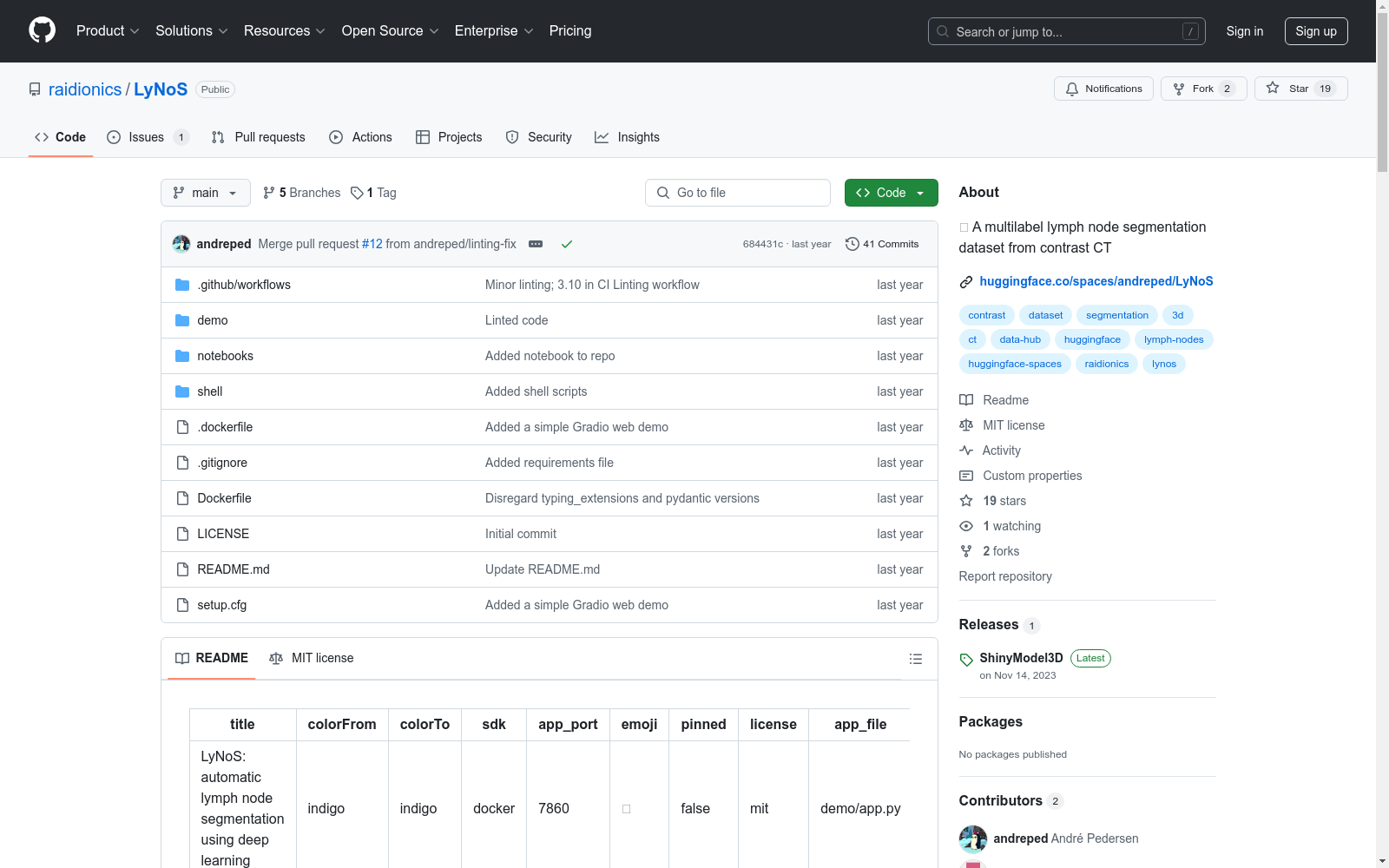1389x868 pixels.
Task: Open the Pricing page
Action: [x=570, y=31]
